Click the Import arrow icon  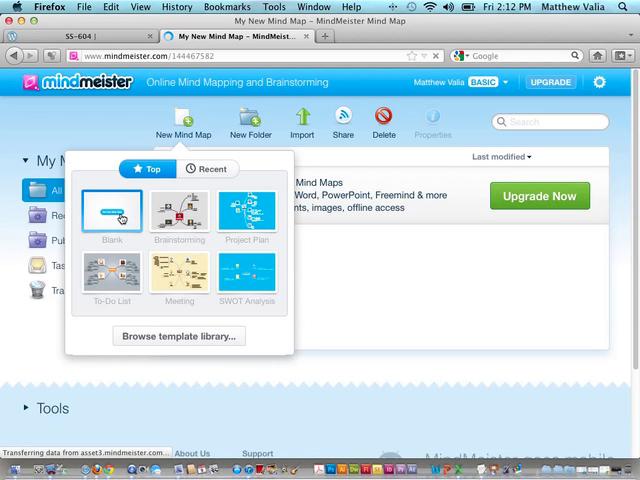tap(302, 117)
